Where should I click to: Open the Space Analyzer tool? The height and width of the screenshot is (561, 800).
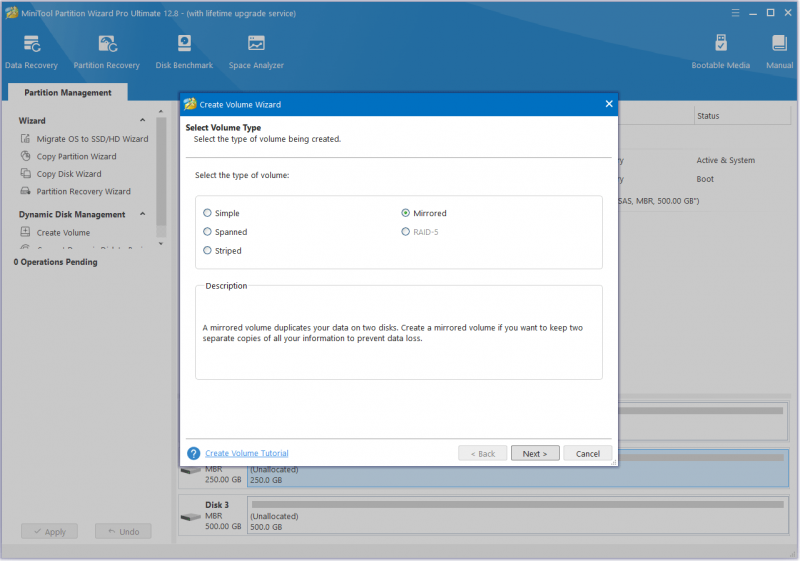(256, 52)
